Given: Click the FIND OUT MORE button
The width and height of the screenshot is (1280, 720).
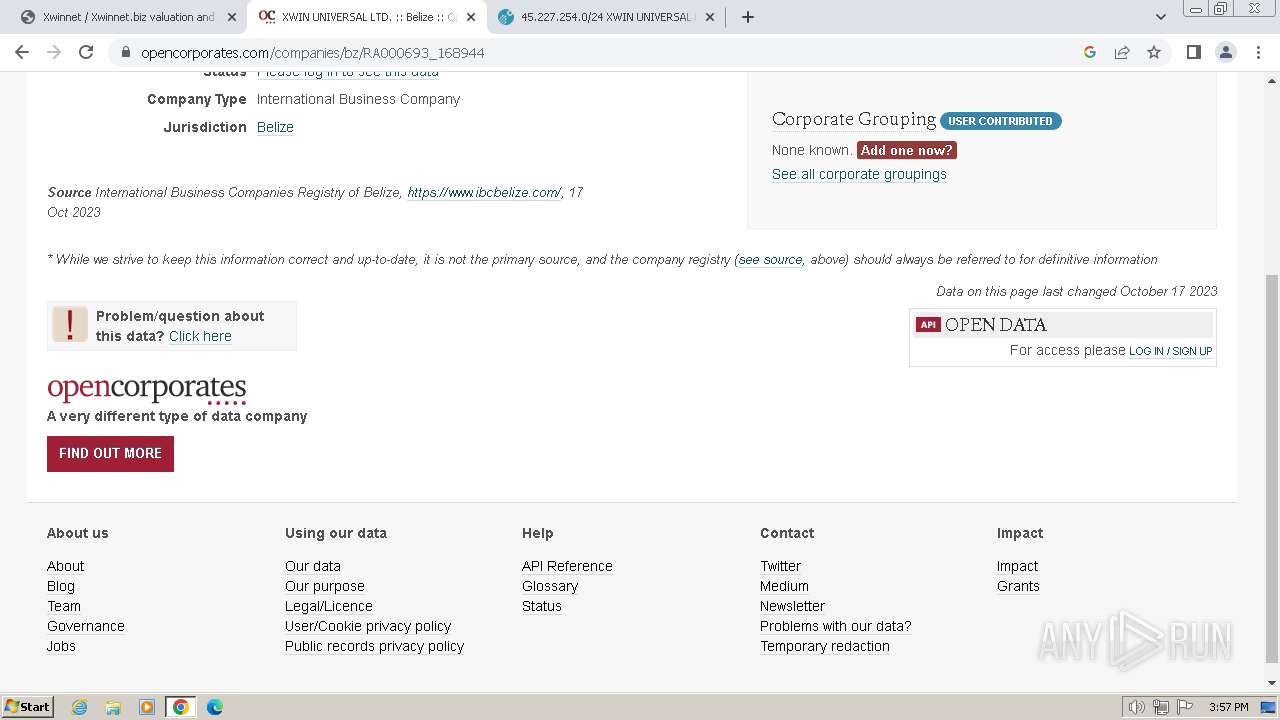Looking at the screenshot, I should pos(110,454).
